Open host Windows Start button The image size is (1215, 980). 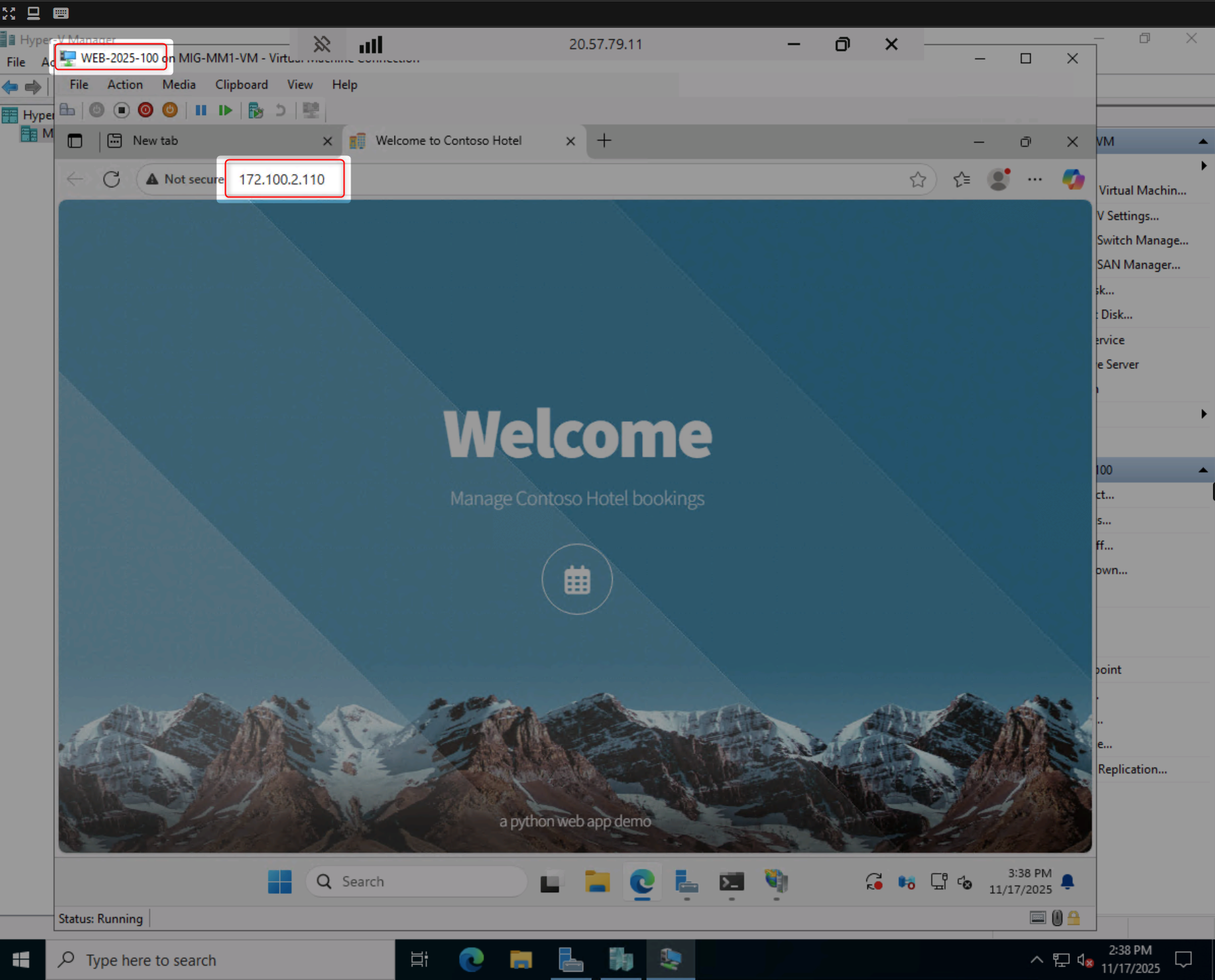pos(22,960)
